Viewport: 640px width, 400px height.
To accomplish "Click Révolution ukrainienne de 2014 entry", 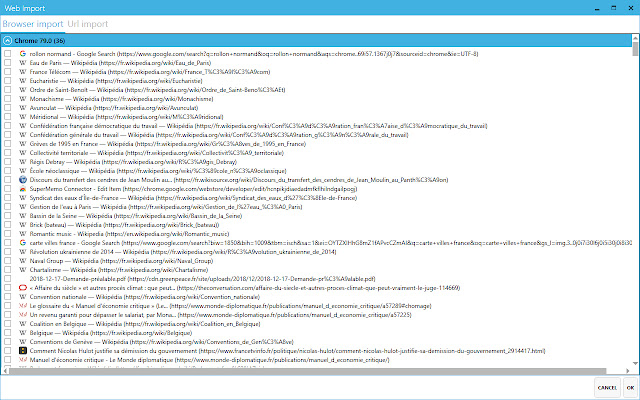I will click(183, 251).
